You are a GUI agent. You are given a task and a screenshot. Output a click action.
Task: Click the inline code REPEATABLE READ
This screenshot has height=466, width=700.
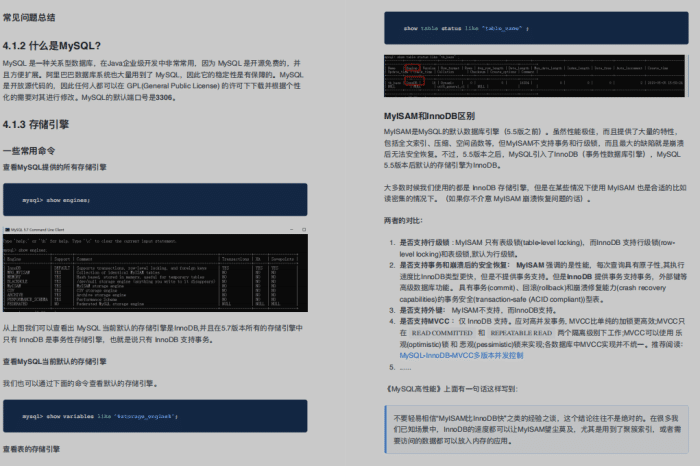click(x=521, y=333)
